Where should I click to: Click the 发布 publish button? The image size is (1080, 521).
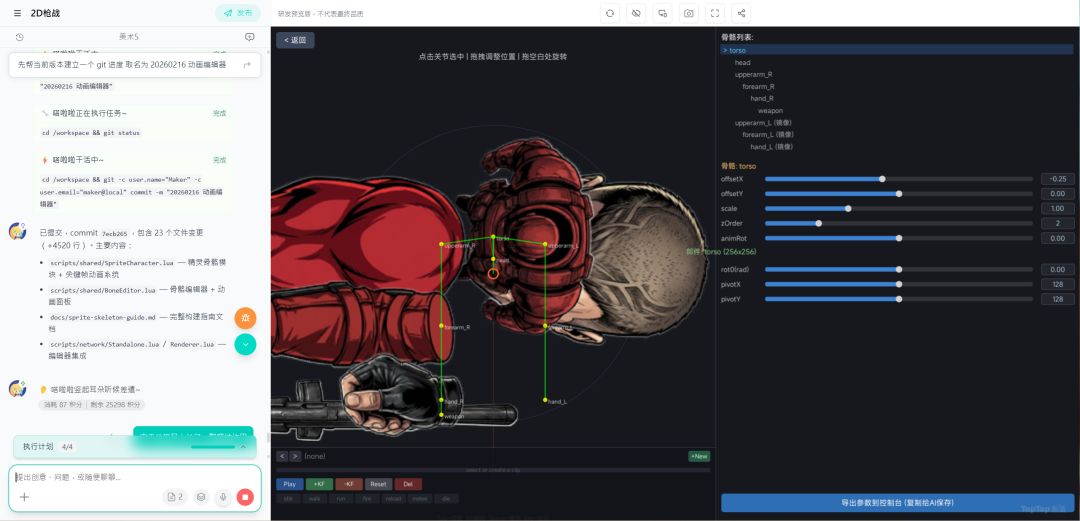point(239,13)
